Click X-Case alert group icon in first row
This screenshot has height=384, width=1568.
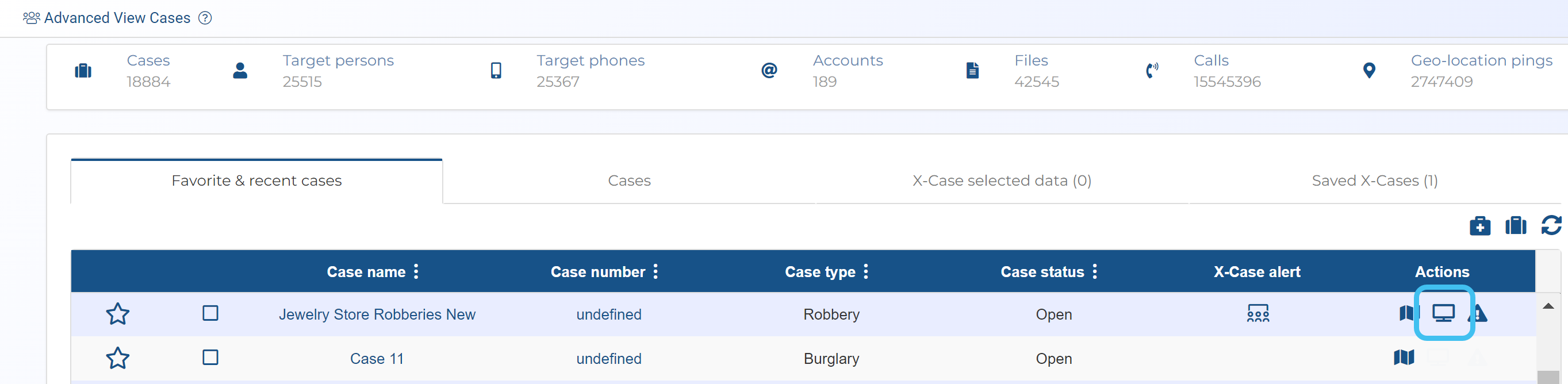tap(1258, 313)
